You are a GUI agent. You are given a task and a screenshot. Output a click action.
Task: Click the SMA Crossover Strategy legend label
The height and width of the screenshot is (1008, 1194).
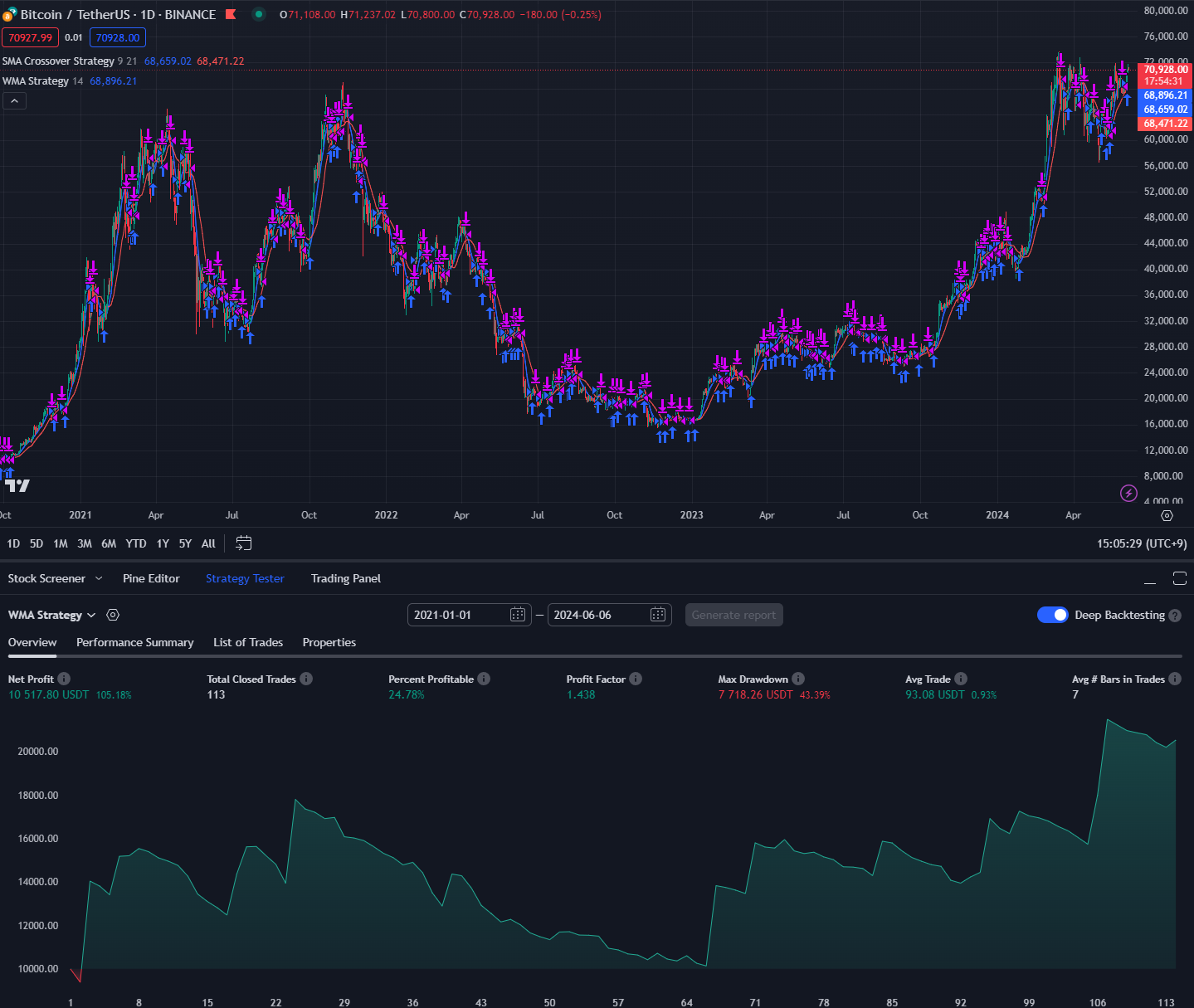(x=58, y=61)
